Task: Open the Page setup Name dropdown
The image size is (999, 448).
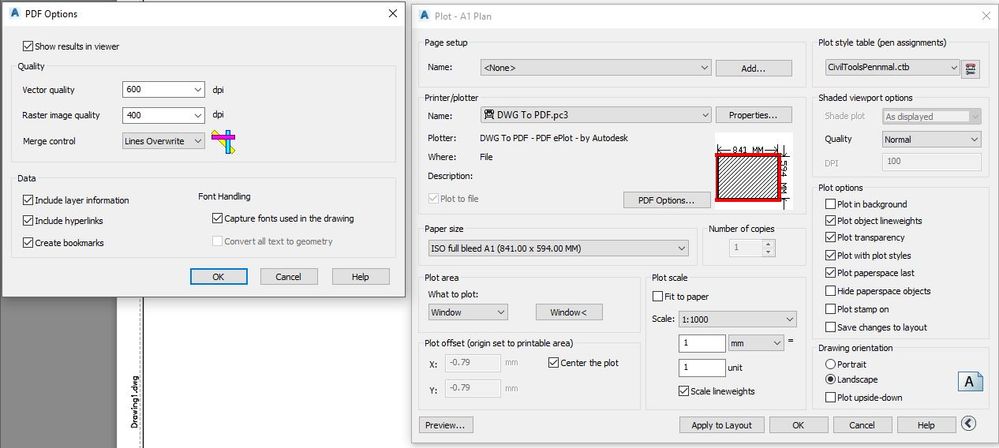Action: 595,68
